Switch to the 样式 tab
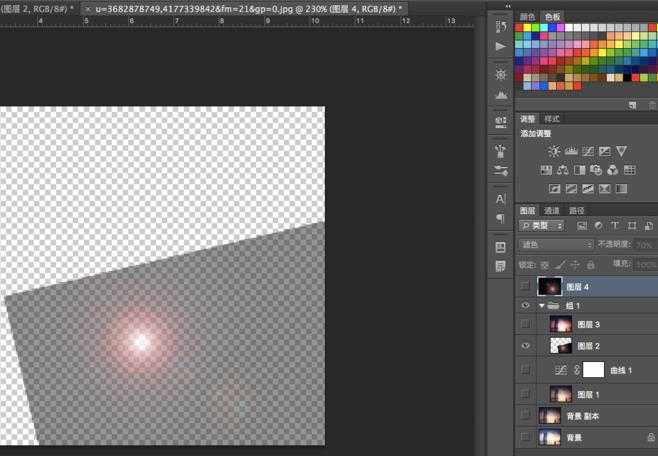Viewport: 658px width, 456px height. (552, 119)
